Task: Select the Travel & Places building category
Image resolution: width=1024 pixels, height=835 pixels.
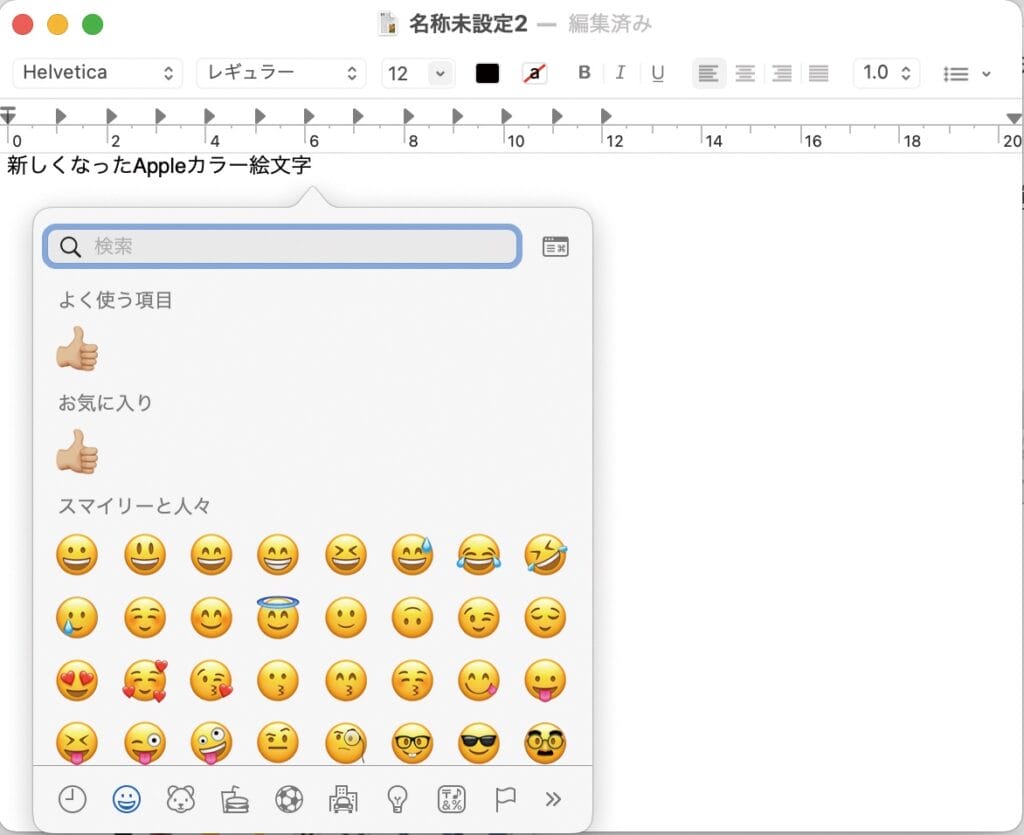Action: [x=343, y=799]
